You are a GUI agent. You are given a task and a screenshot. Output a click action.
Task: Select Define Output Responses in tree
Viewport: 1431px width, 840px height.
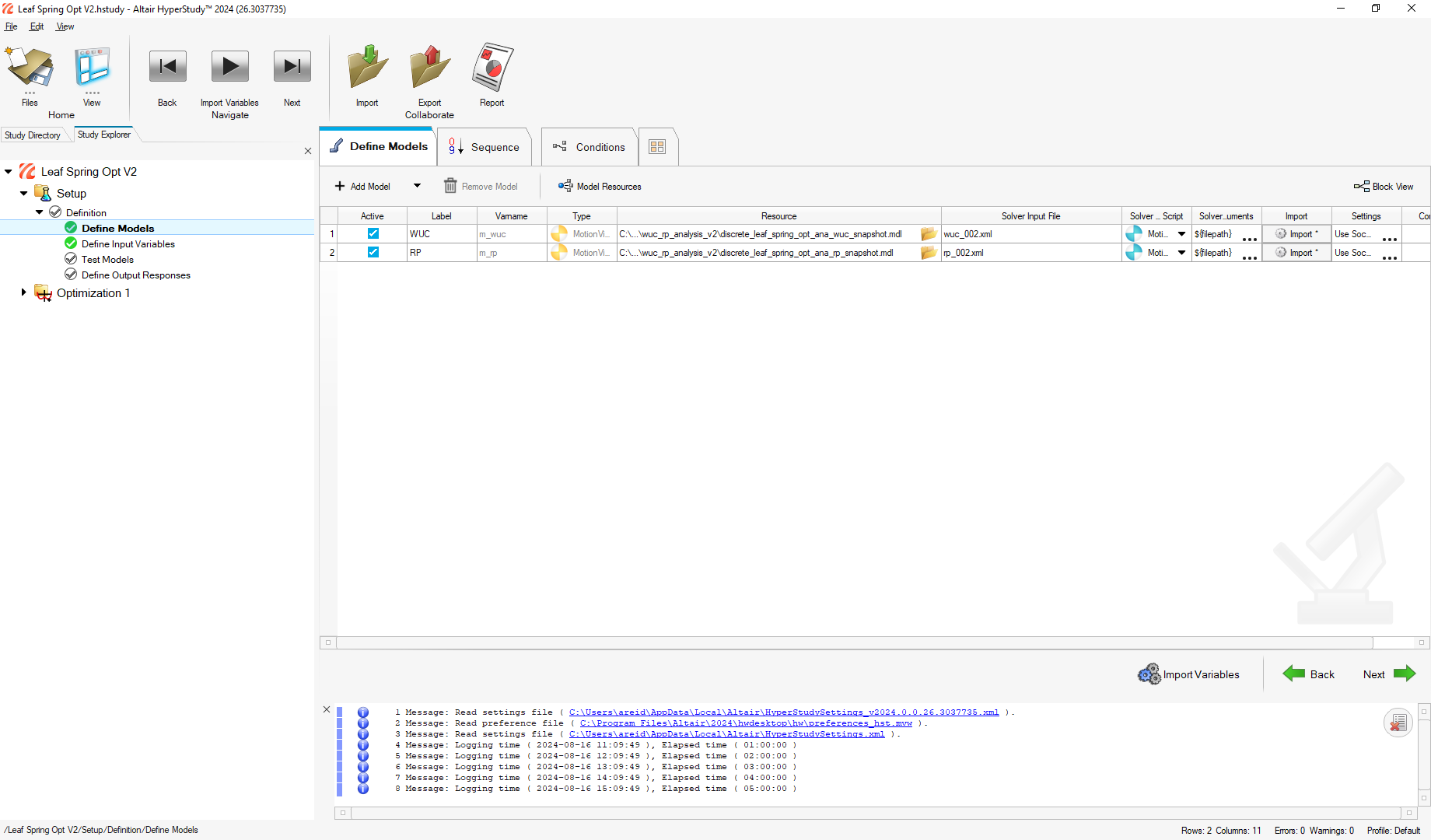[136, 275]
